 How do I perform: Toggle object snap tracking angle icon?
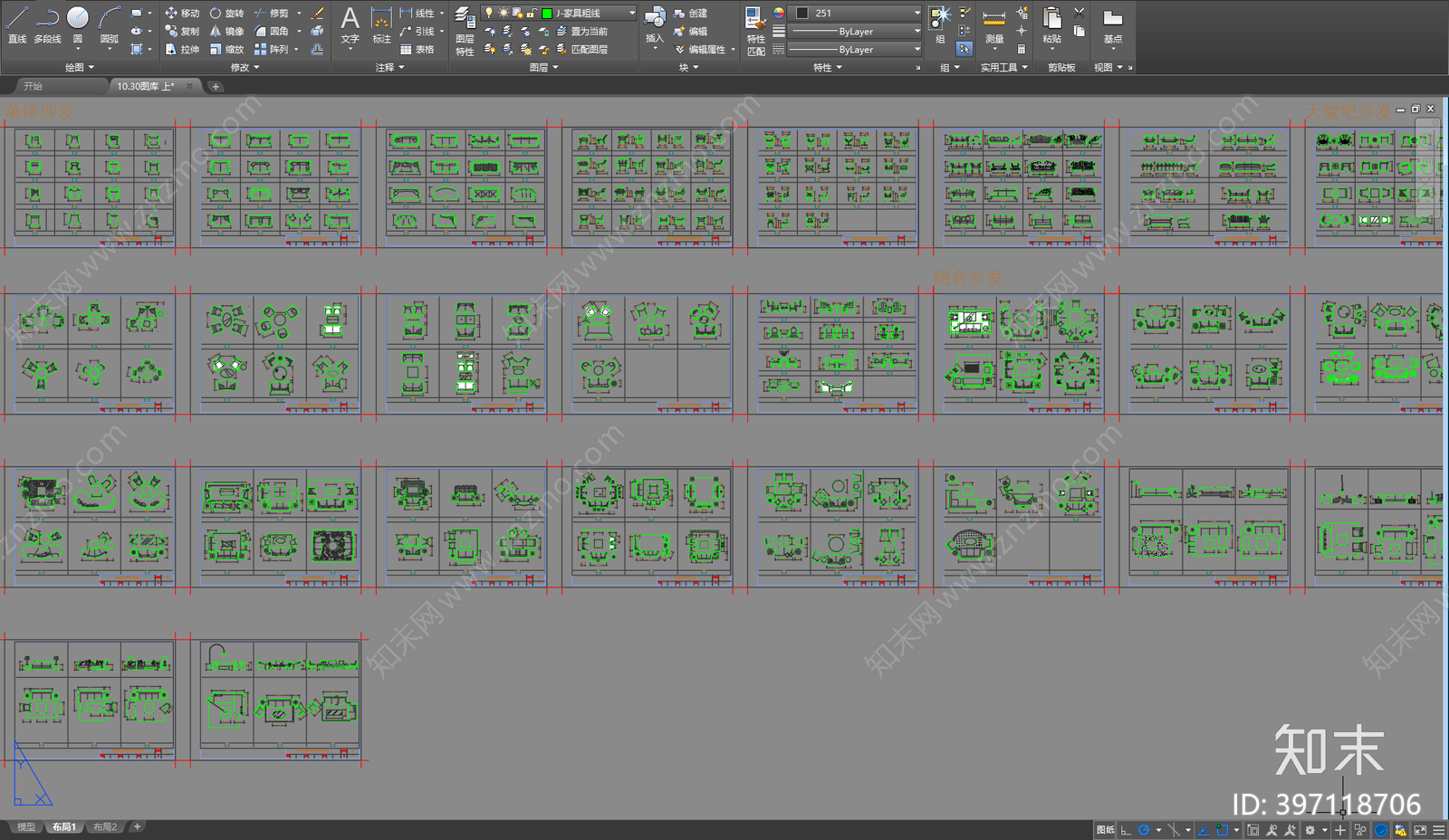(x=1204, y=830)
